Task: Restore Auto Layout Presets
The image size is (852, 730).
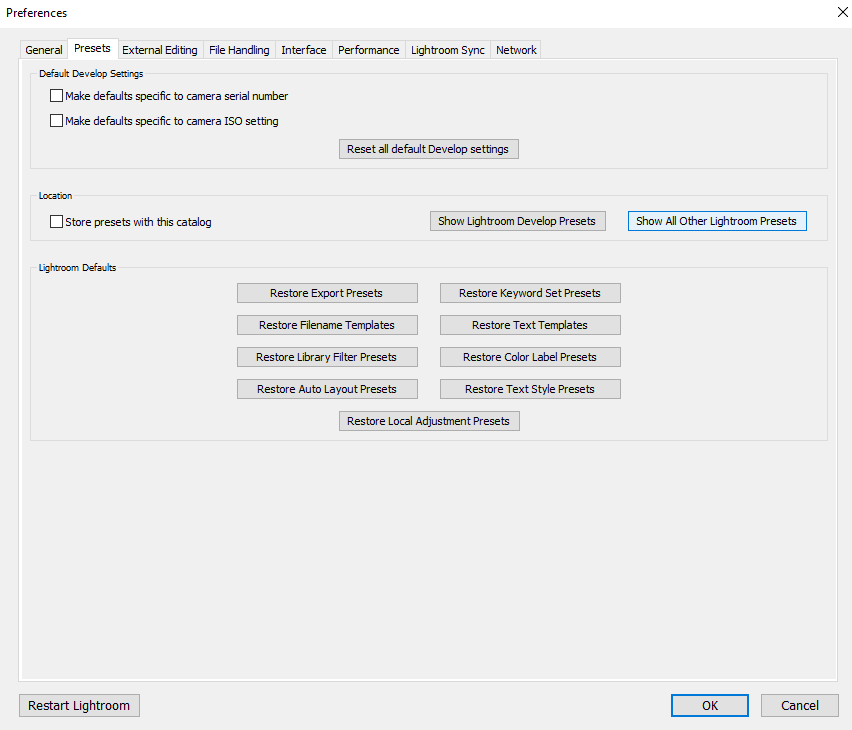Action: 327,389
